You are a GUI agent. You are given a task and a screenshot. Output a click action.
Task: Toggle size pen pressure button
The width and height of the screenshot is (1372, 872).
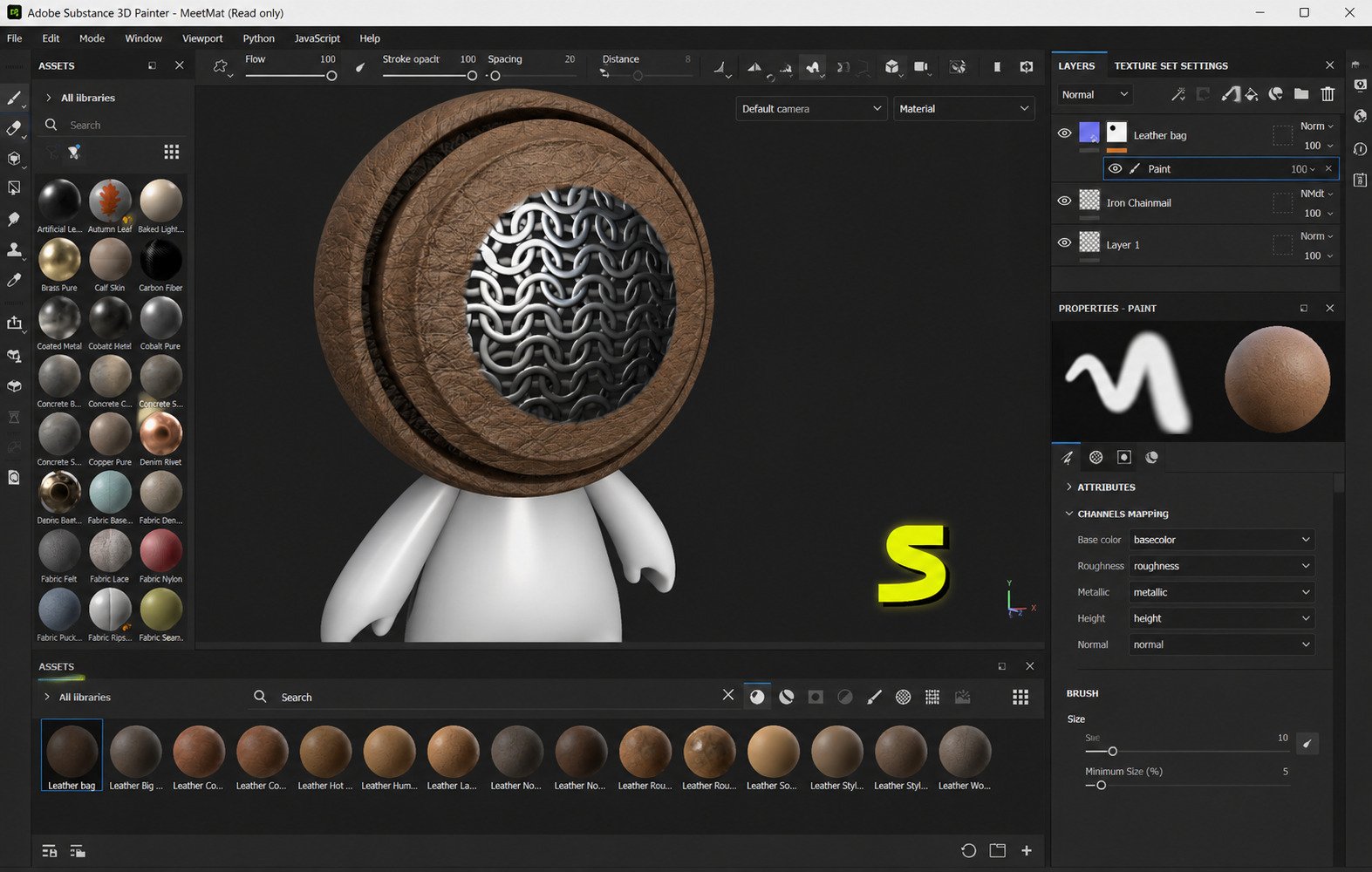1307,744
